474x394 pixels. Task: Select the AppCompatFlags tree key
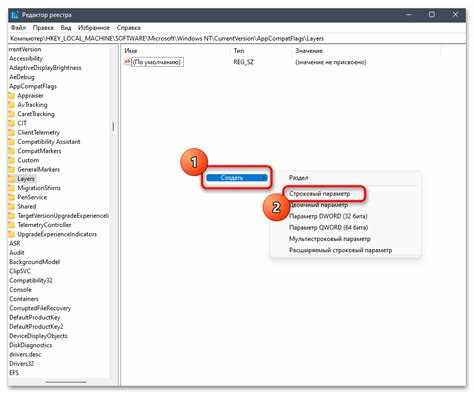pyautogui.click(x=33, y=86)
